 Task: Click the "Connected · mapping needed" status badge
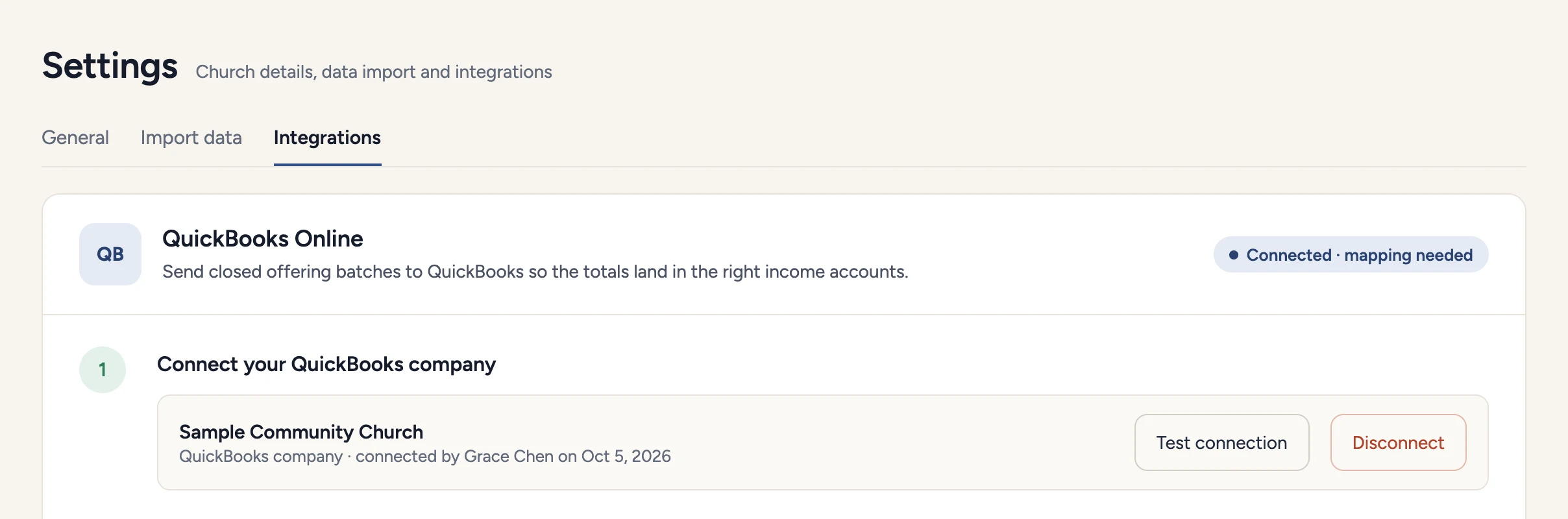click(1351, 254)
